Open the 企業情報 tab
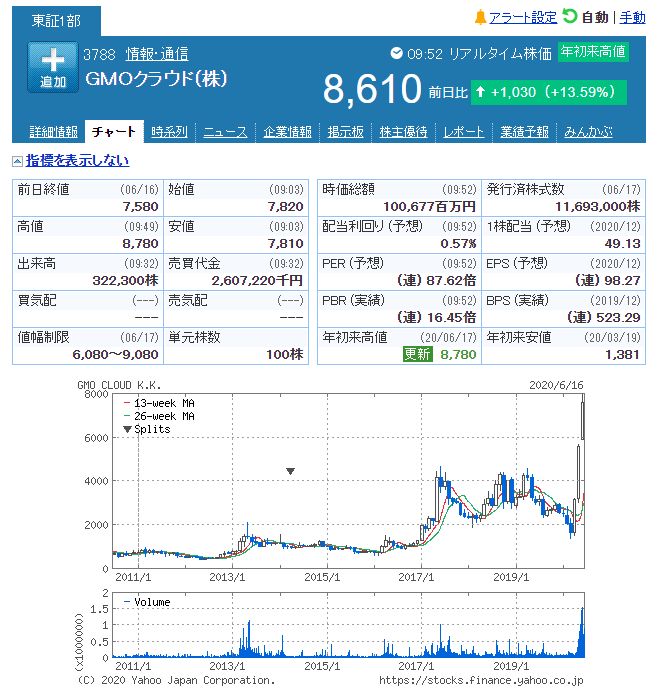 pyautogui.click(x=287, y=132)
